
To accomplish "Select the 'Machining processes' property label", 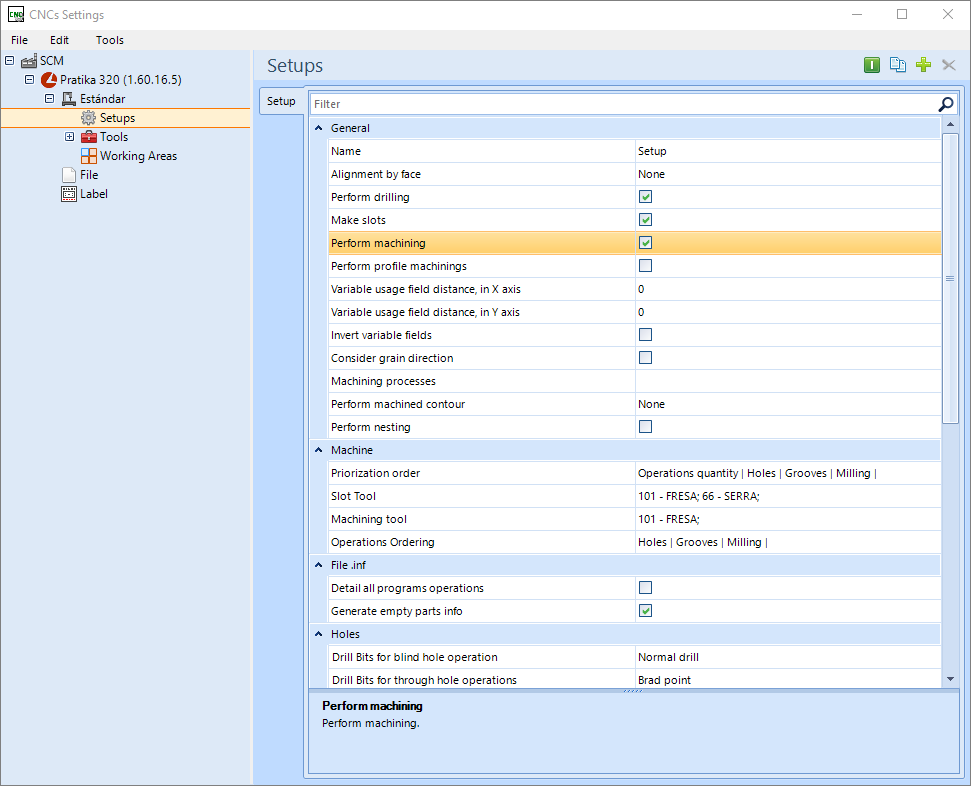I will (x=383, y=381).
